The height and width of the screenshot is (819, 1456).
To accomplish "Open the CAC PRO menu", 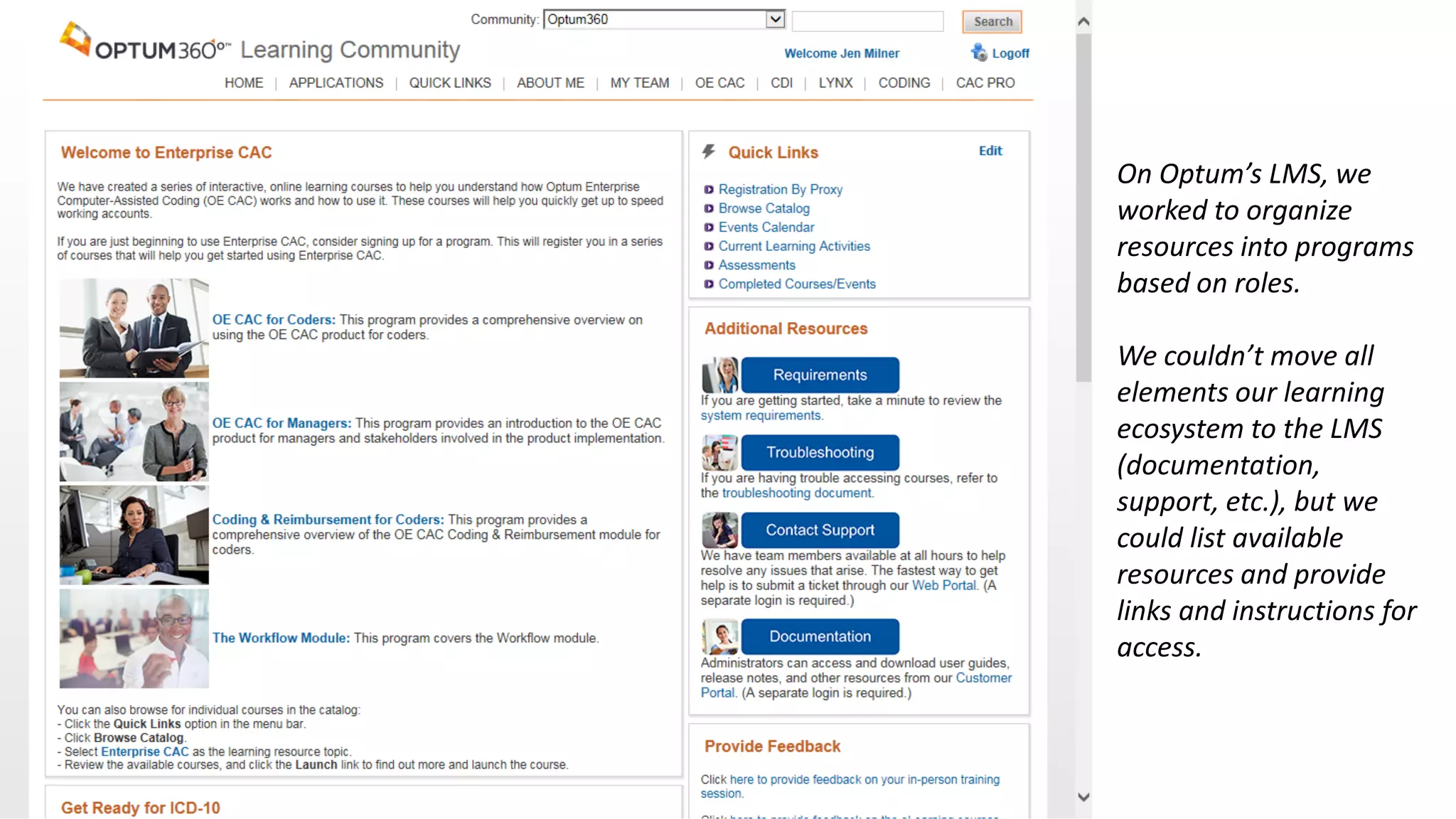I will 985,83.
